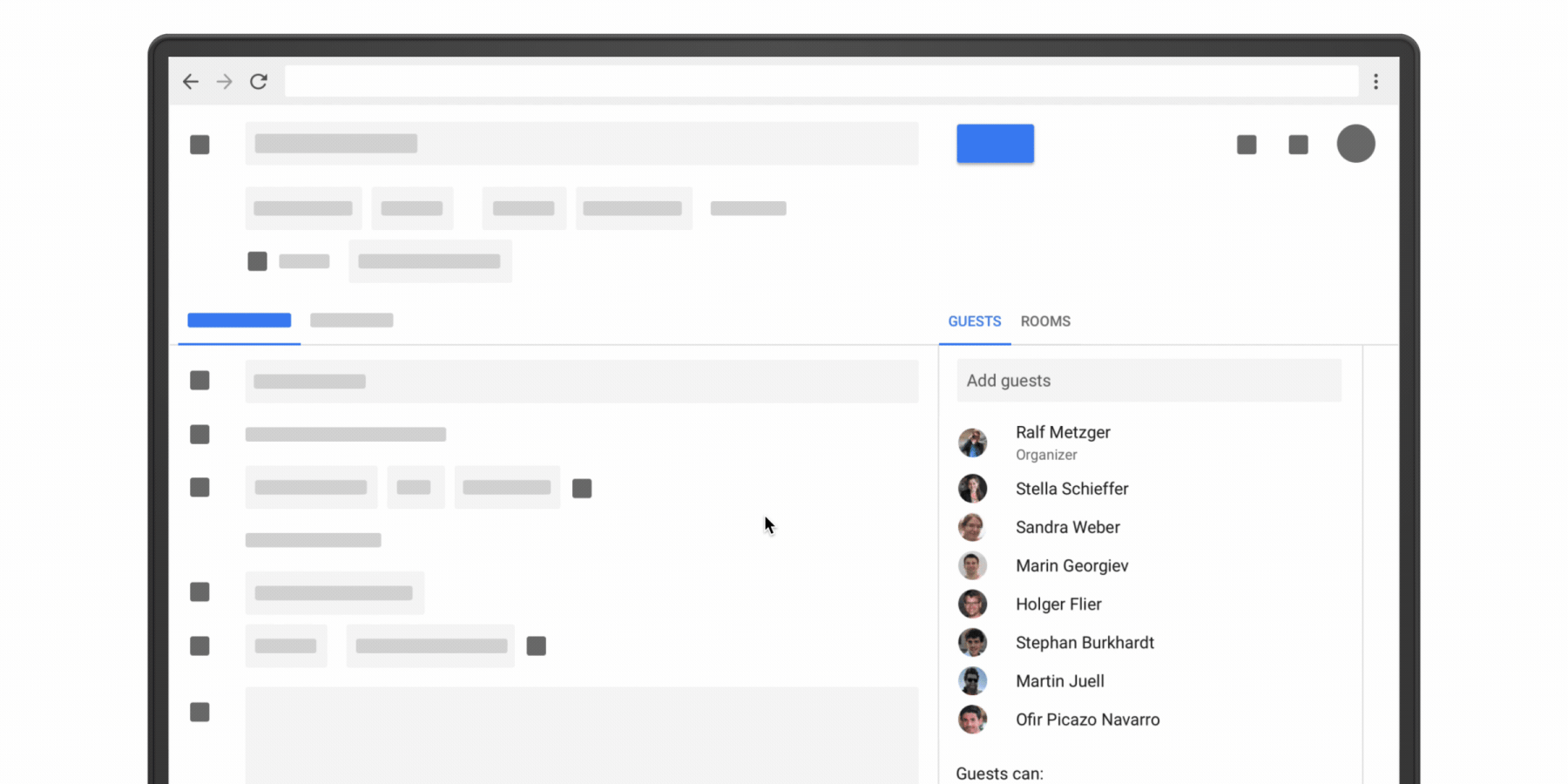Select guest Martin Juell from the list

pos(1059,680)
